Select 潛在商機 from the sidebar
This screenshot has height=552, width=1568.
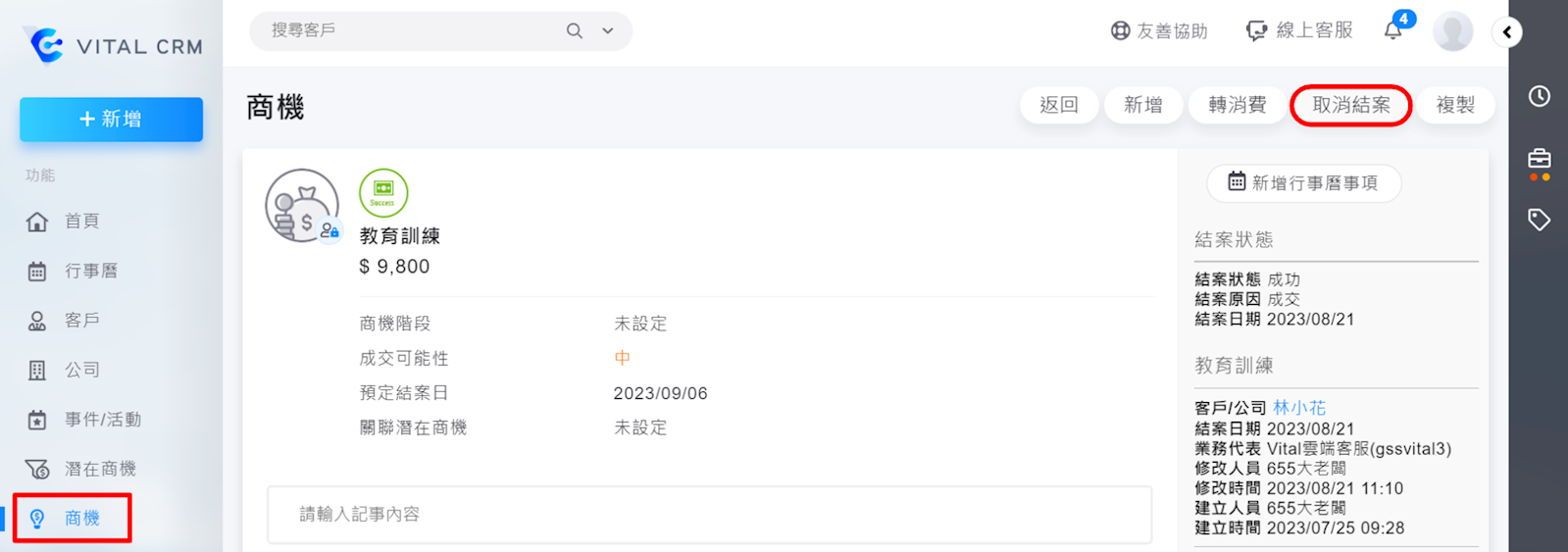(99, 470)
